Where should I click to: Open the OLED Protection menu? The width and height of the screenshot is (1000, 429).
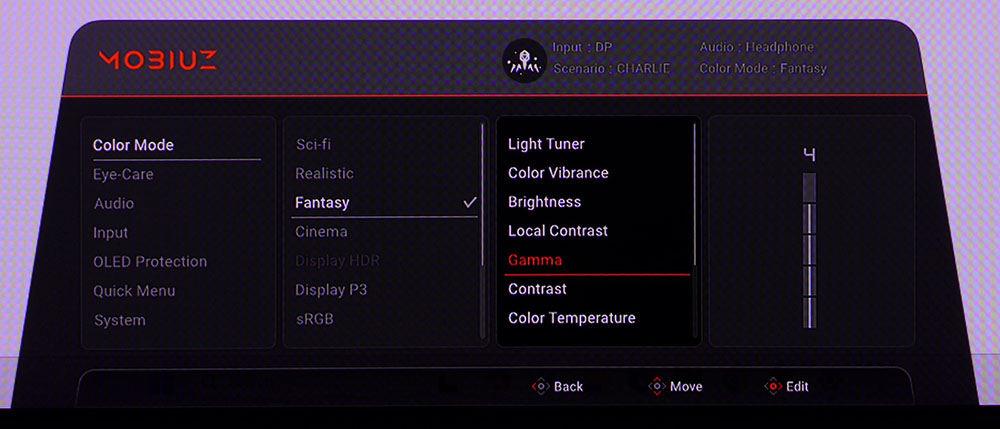[150, 261]
